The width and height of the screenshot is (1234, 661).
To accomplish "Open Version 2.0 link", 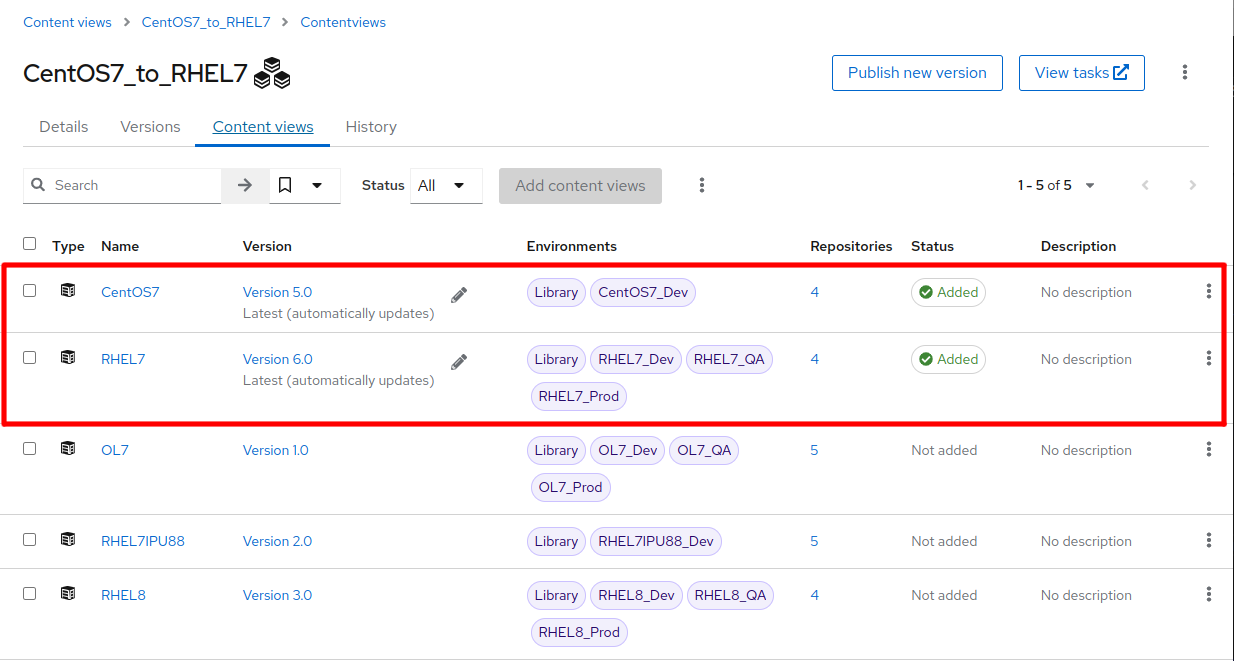I will 277,541.
